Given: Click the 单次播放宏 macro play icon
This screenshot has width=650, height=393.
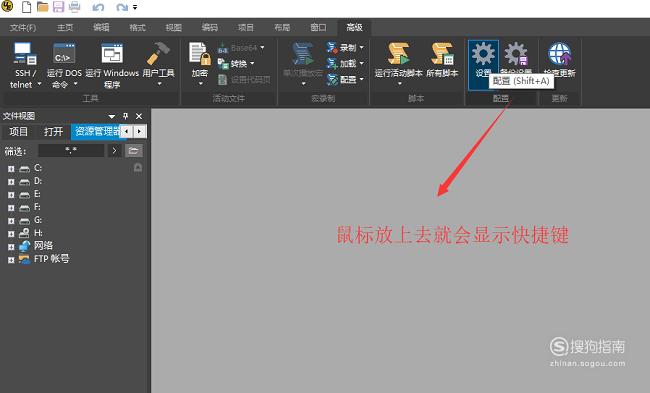Looking at the screenshot, I should [x=303, y=54].
